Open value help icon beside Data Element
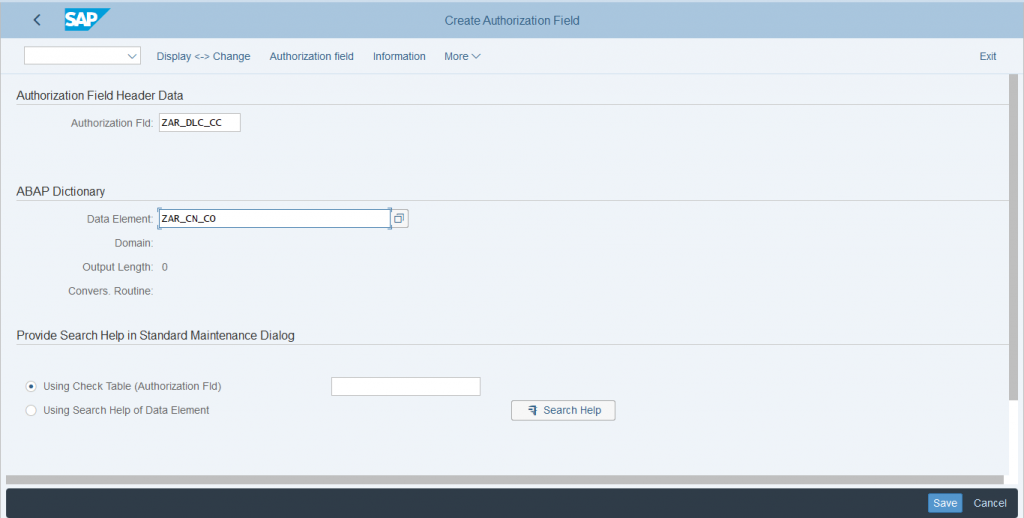 pos(400,219)
